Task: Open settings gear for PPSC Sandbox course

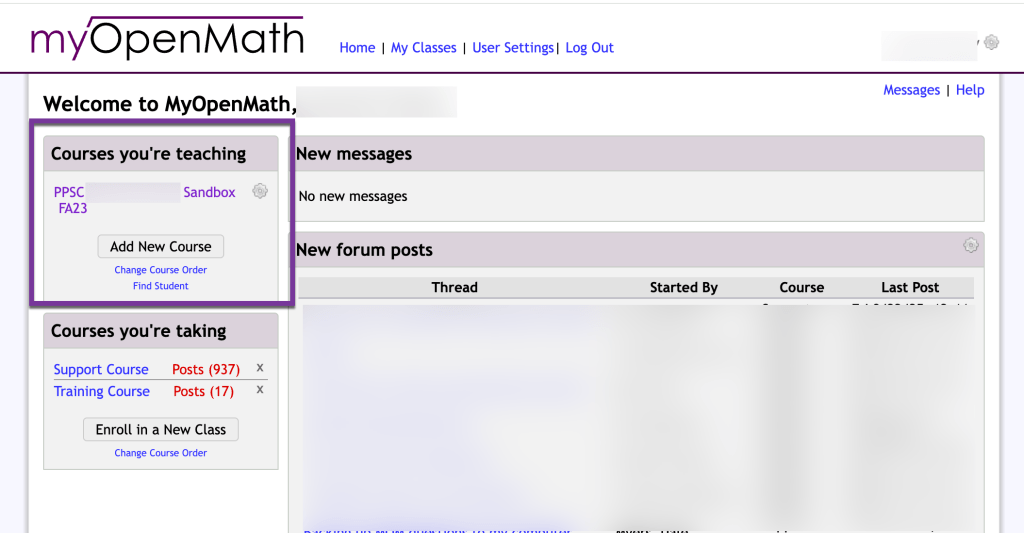Action: pos(260,191)
